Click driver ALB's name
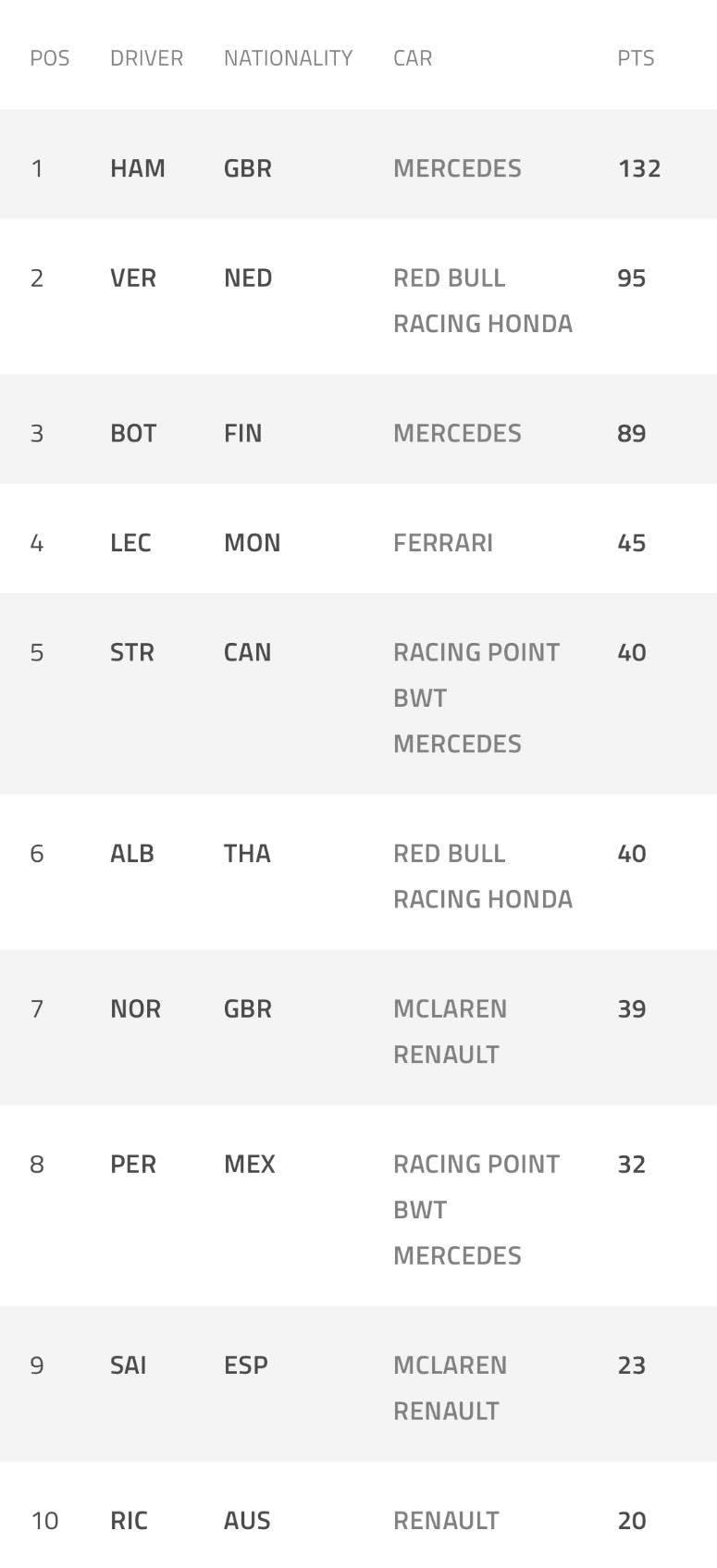 tap(132, 854)
